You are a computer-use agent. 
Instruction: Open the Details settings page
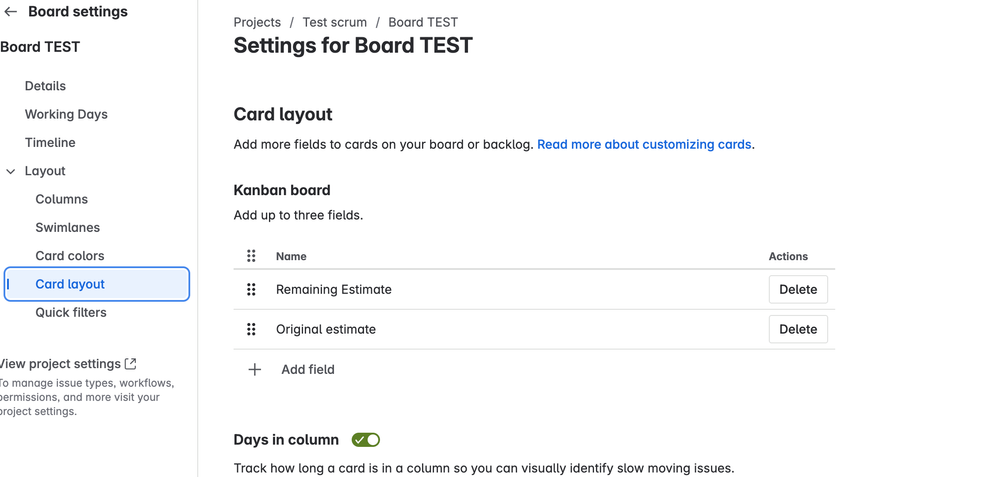click(45, 86)
